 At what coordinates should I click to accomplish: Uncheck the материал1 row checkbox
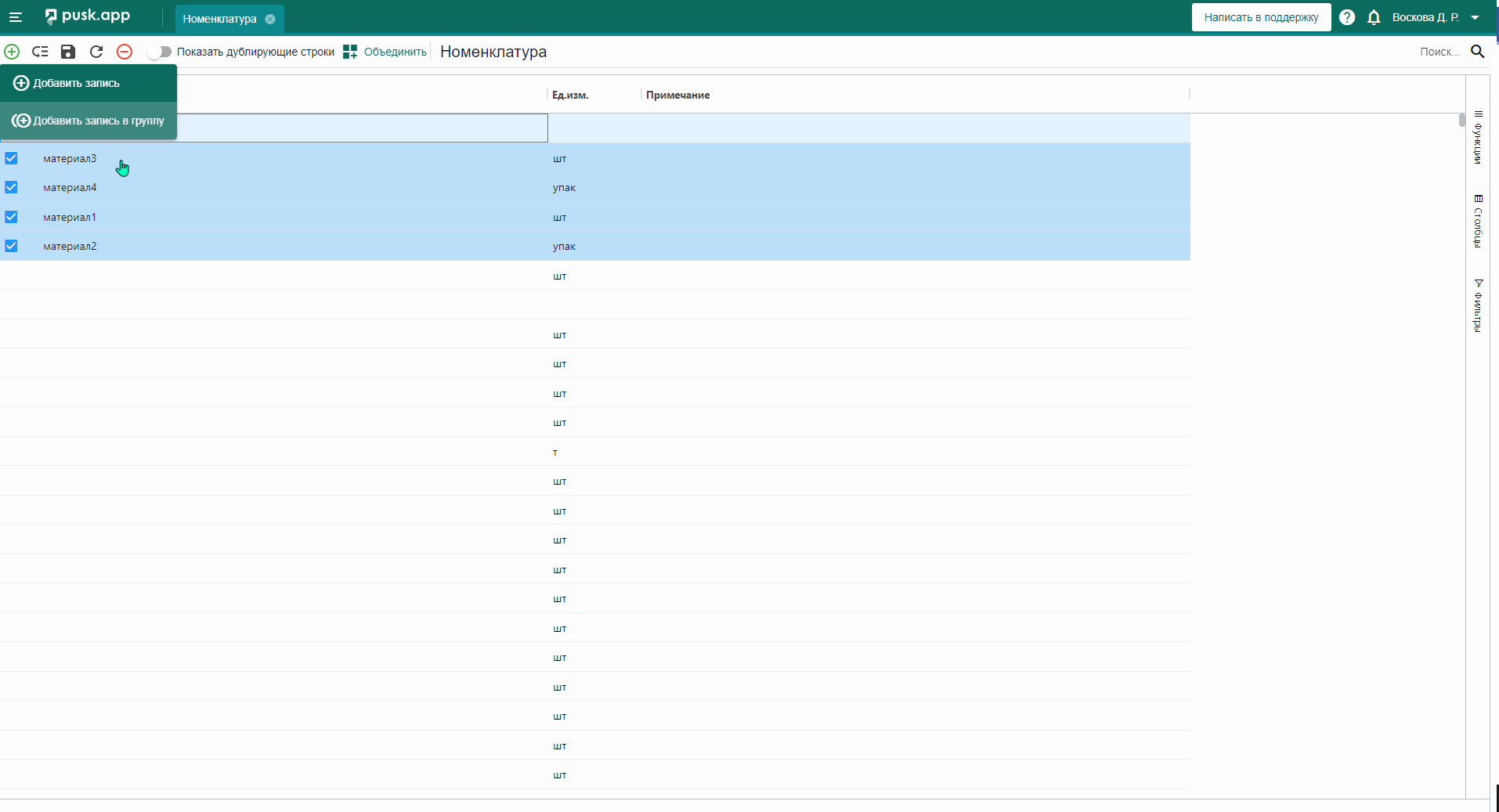coord(11,217)
